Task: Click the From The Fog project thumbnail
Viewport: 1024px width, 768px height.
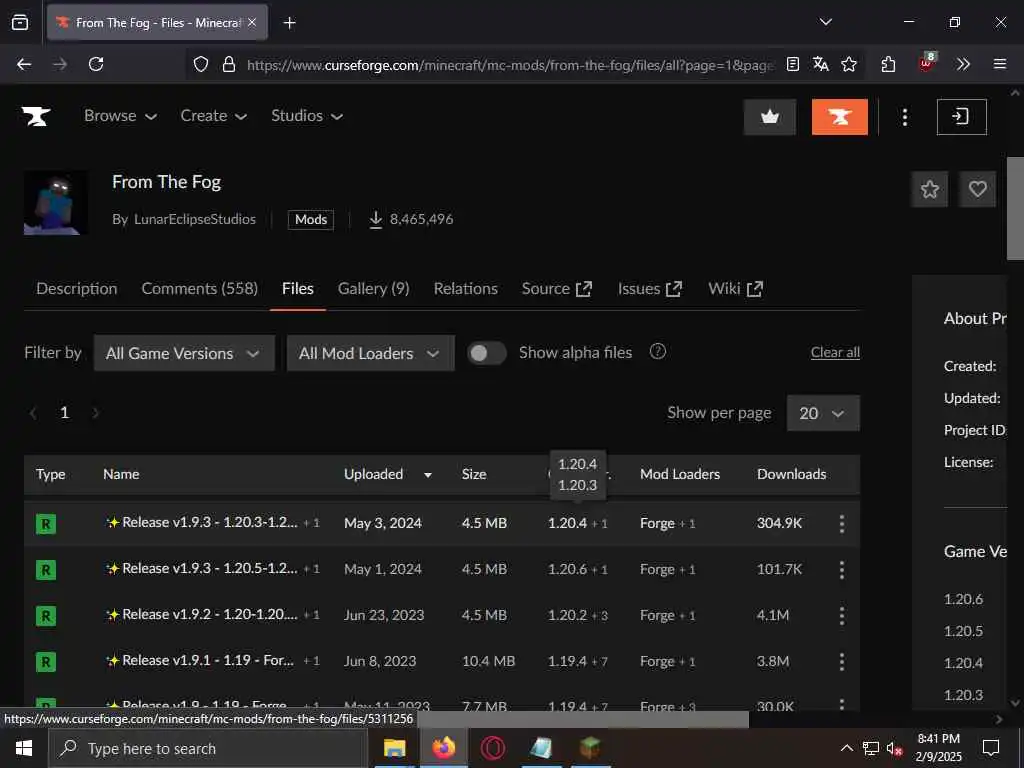Action: click(x=56, y=202)
